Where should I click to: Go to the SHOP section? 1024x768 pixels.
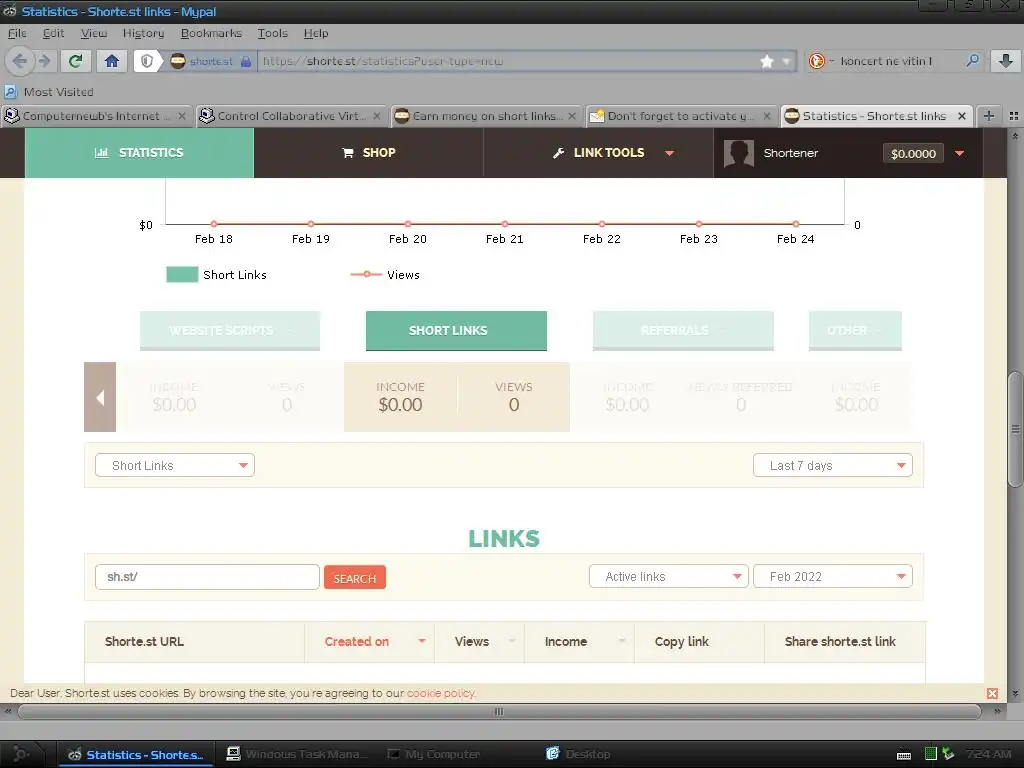369,153
